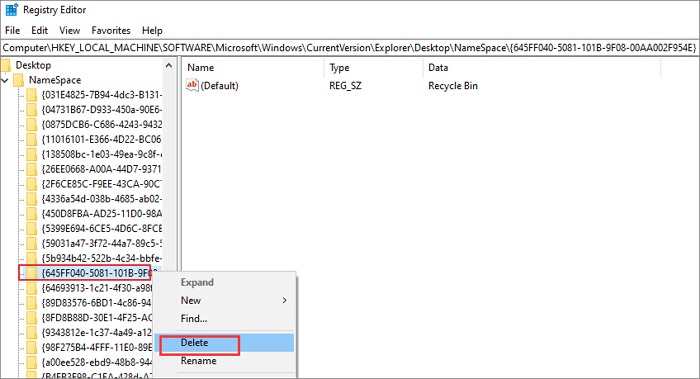Open the Favorites menu
This screenshot has width=700, height=379.
coord(111,30)
